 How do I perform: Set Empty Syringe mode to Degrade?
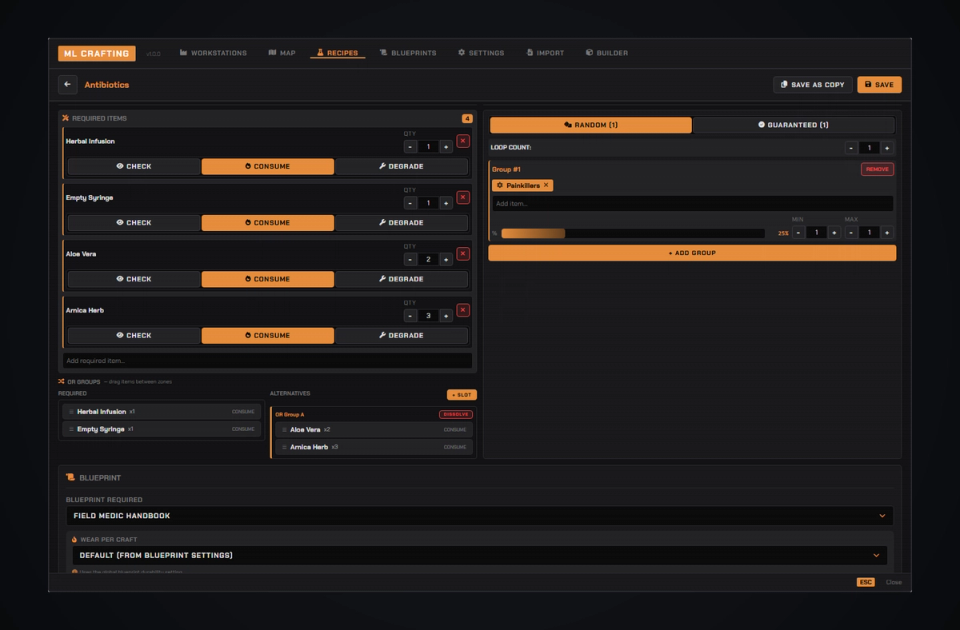click(x=401, y=223)
